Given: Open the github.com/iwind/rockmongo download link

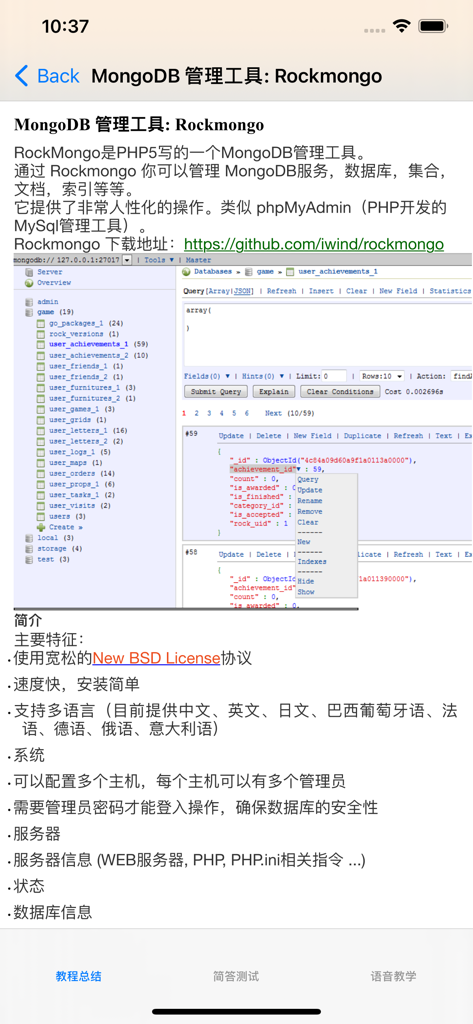Looking at the screenshot, I should point(314,244).
